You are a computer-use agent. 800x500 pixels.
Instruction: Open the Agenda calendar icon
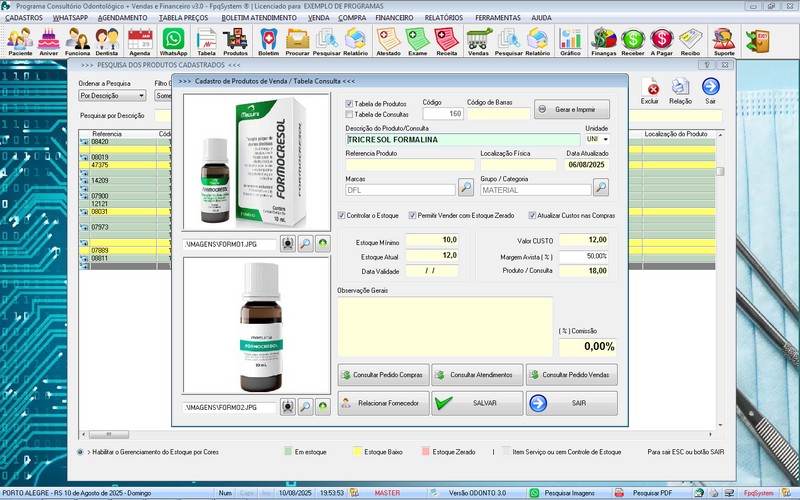pos(140,41)
